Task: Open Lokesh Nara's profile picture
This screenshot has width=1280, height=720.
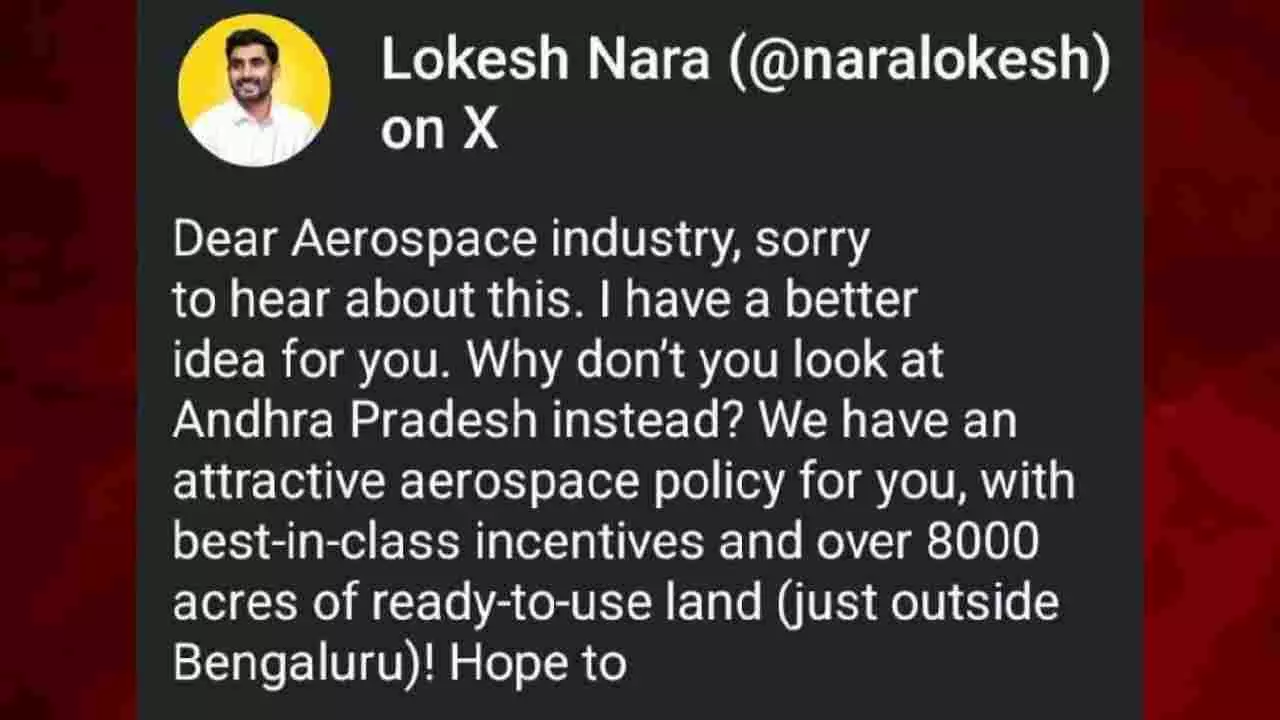Action: pyautogui.click(x=254, y=91)
